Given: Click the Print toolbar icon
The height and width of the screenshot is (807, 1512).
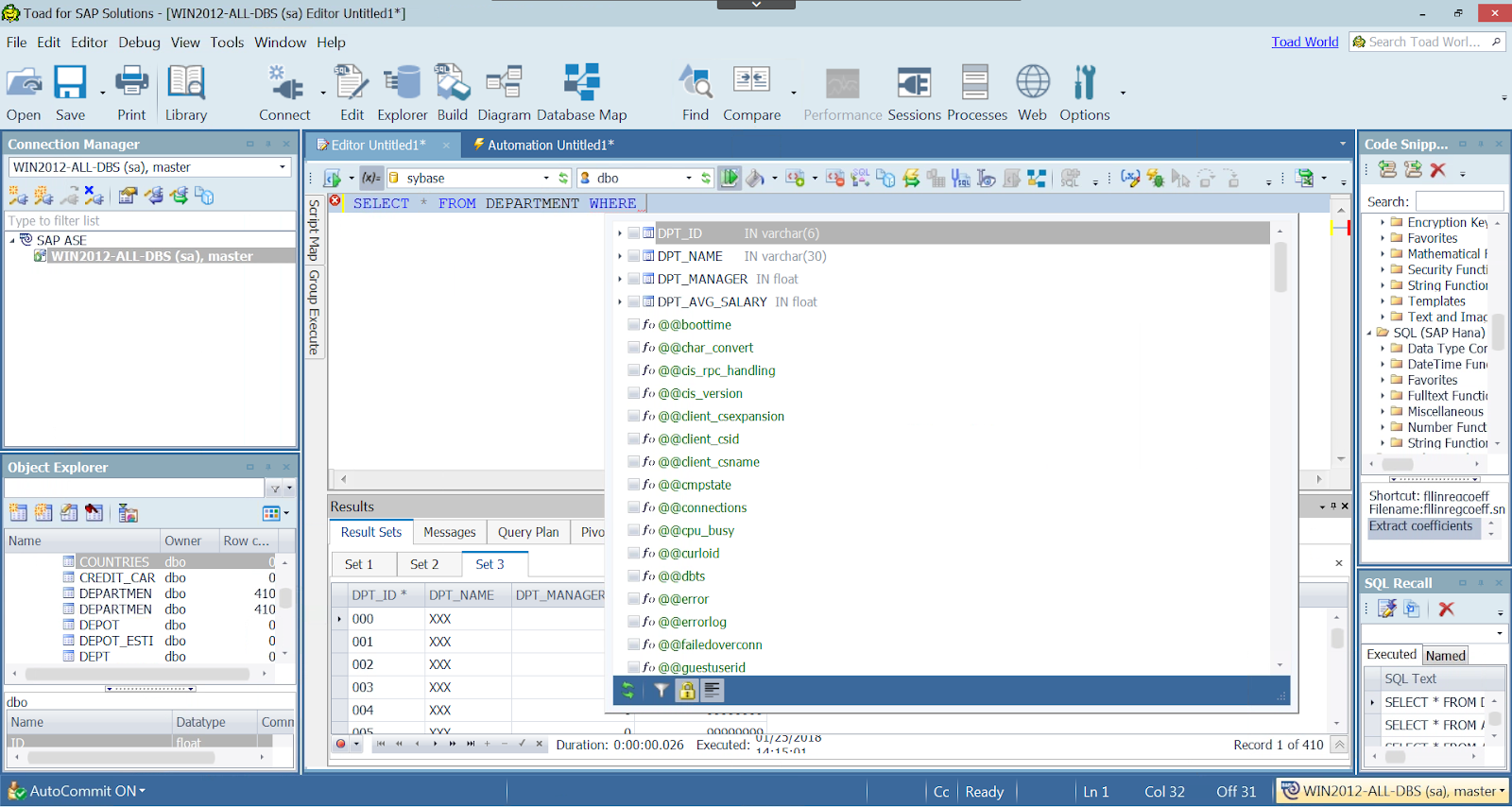Looking at the screenshot, I should 131,93.
